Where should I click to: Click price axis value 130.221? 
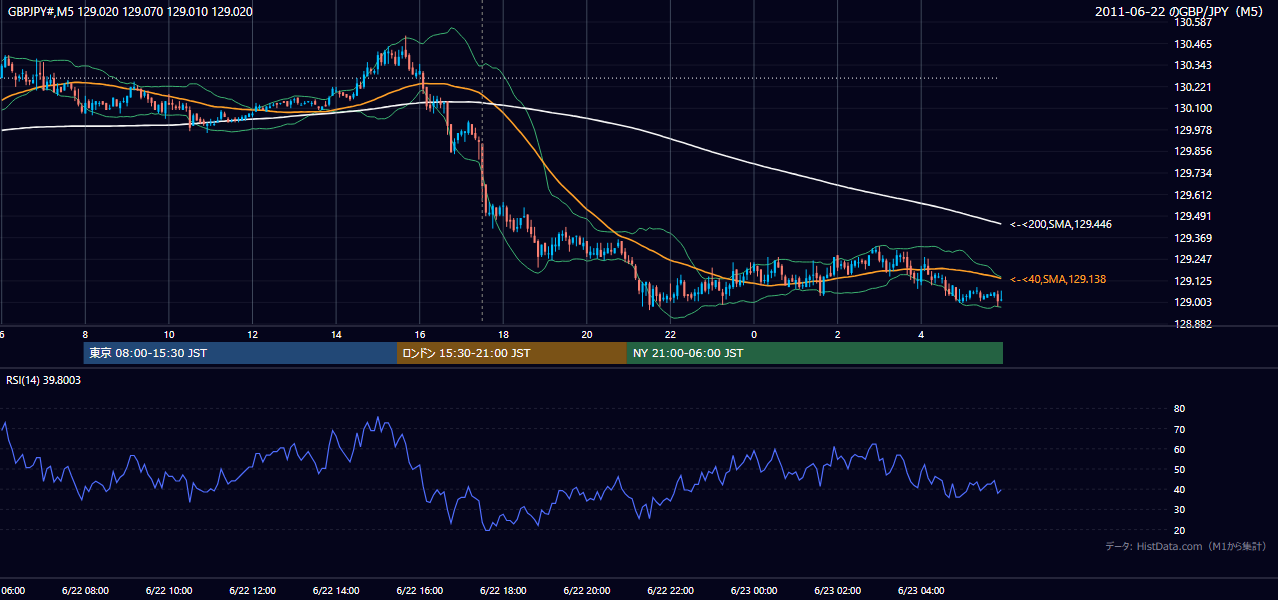[x=1193, y=87]
